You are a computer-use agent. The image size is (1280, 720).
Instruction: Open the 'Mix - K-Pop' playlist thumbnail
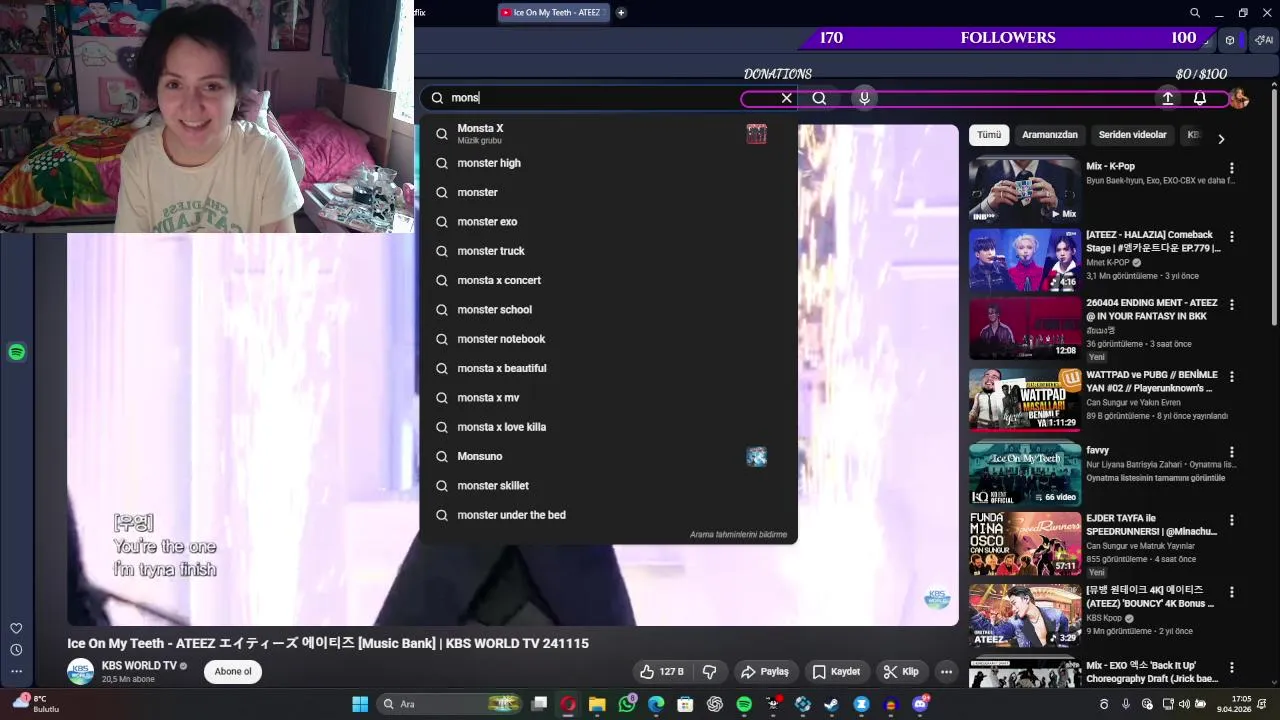tap(1025, 190)
